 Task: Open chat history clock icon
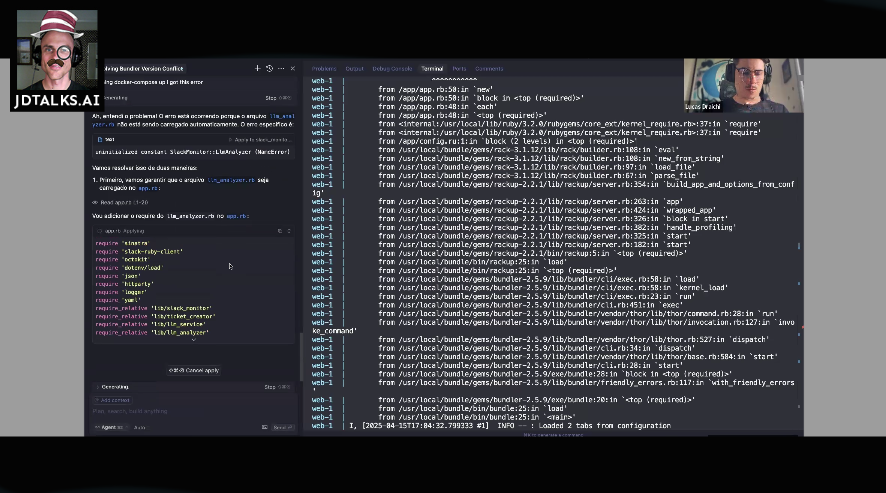270,68
